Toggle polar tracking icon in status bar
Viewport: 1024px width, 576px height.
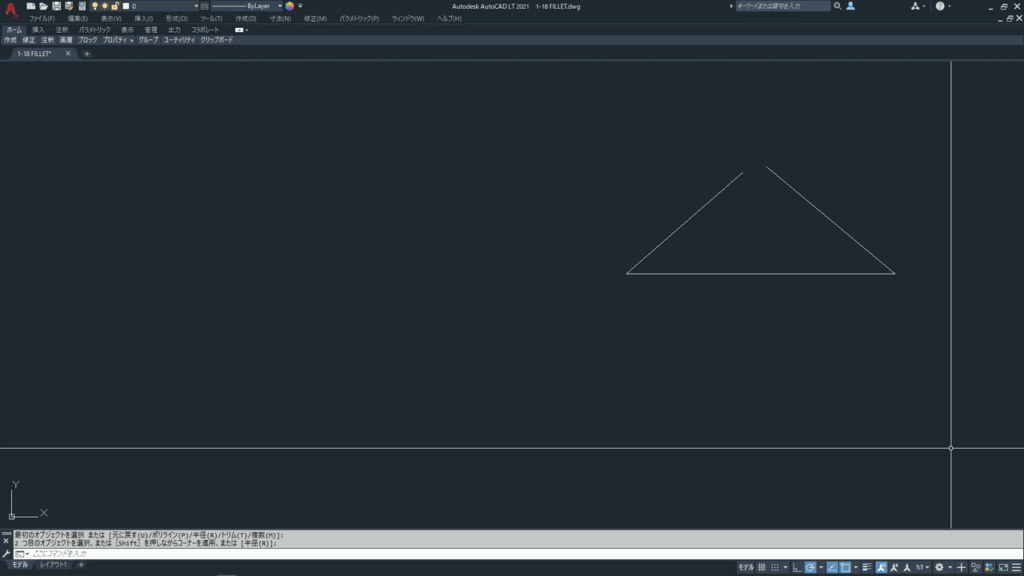click(810, 568)
